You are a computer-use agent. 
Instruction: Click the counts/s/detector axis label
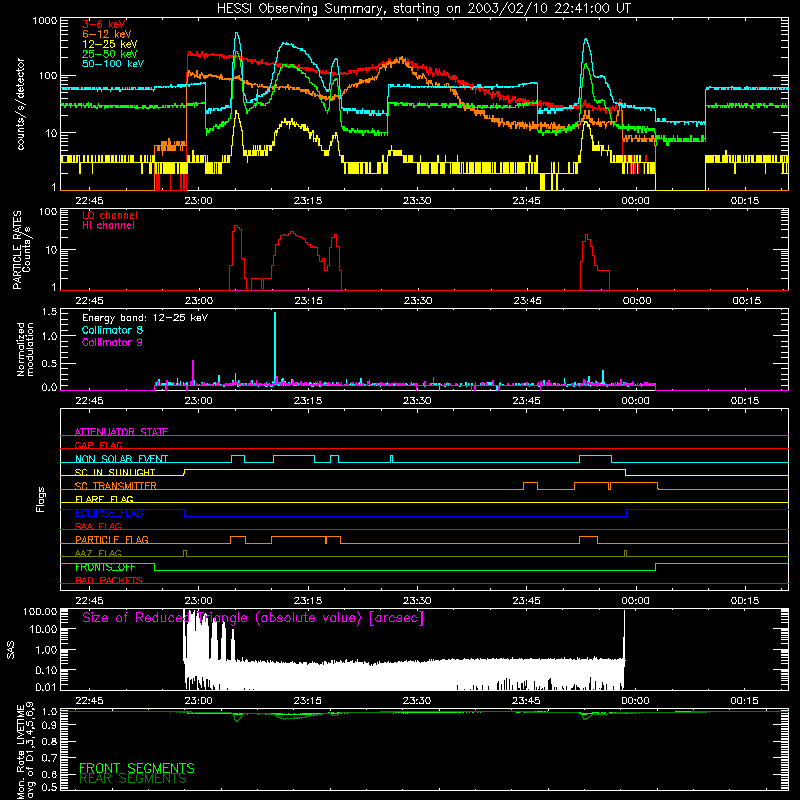[21, 104]
